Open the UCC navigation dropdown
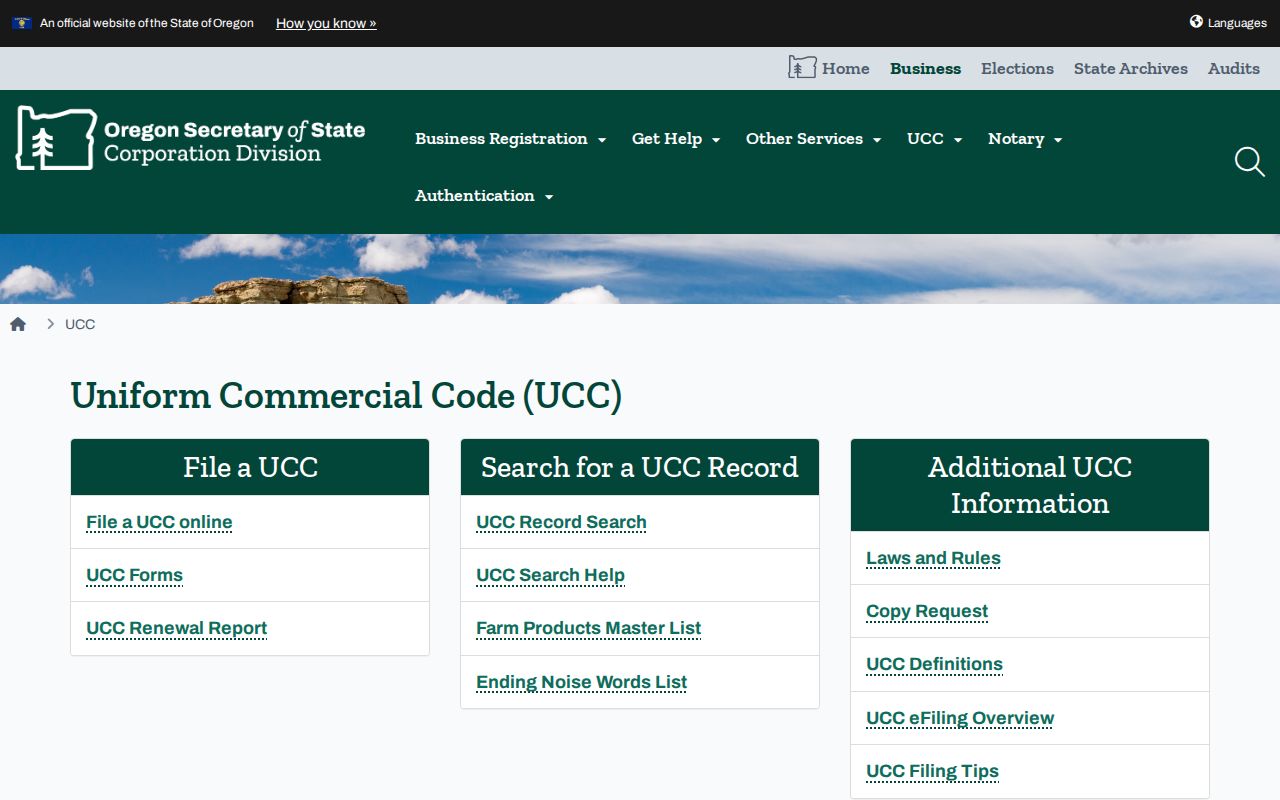 click(934, 139)
